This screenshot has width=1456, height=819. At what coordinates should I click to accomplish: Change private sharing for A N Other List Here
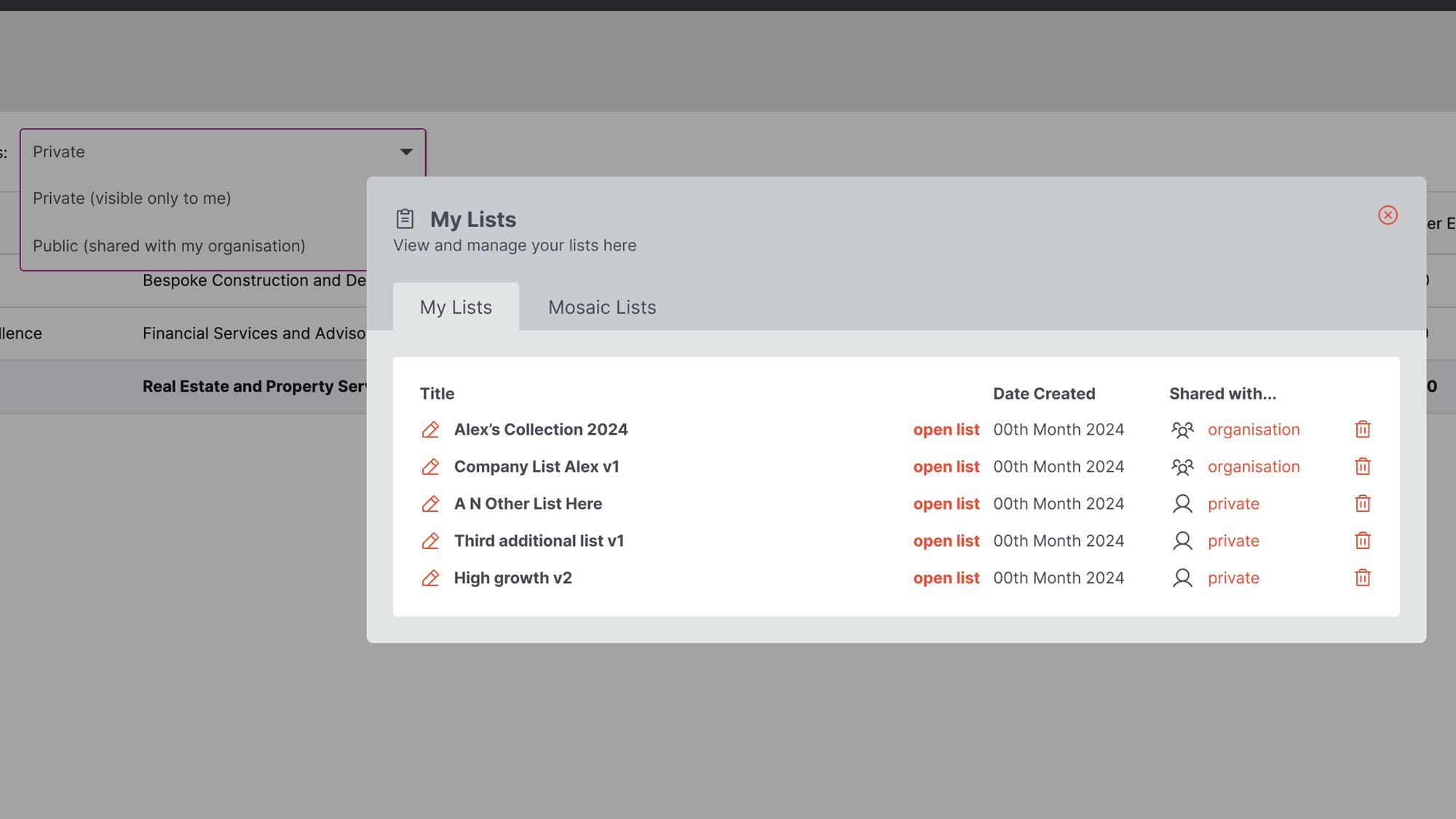click(x=1233, y=504)
